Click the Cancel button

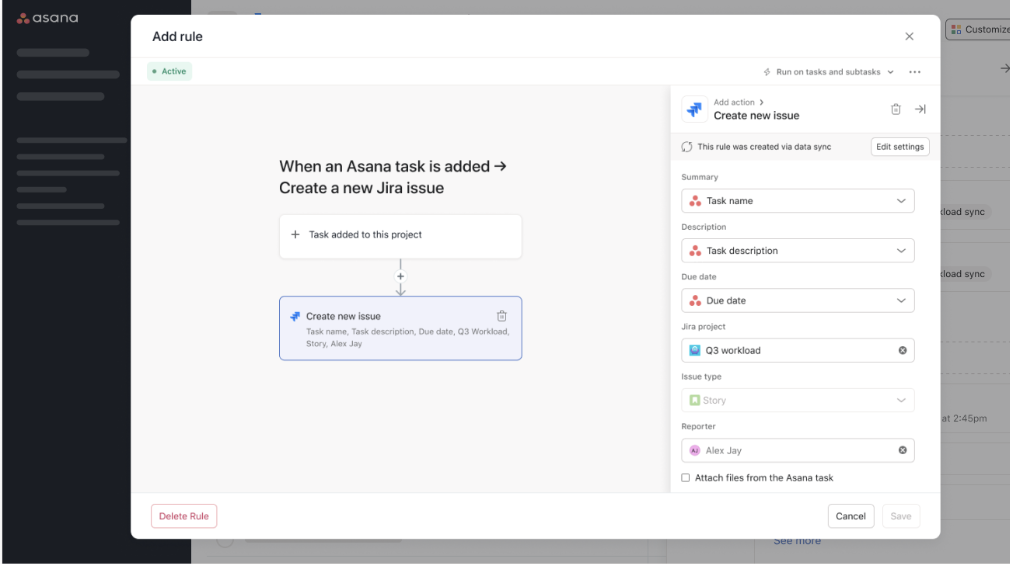pyautogui.click(x=850, y=516)
